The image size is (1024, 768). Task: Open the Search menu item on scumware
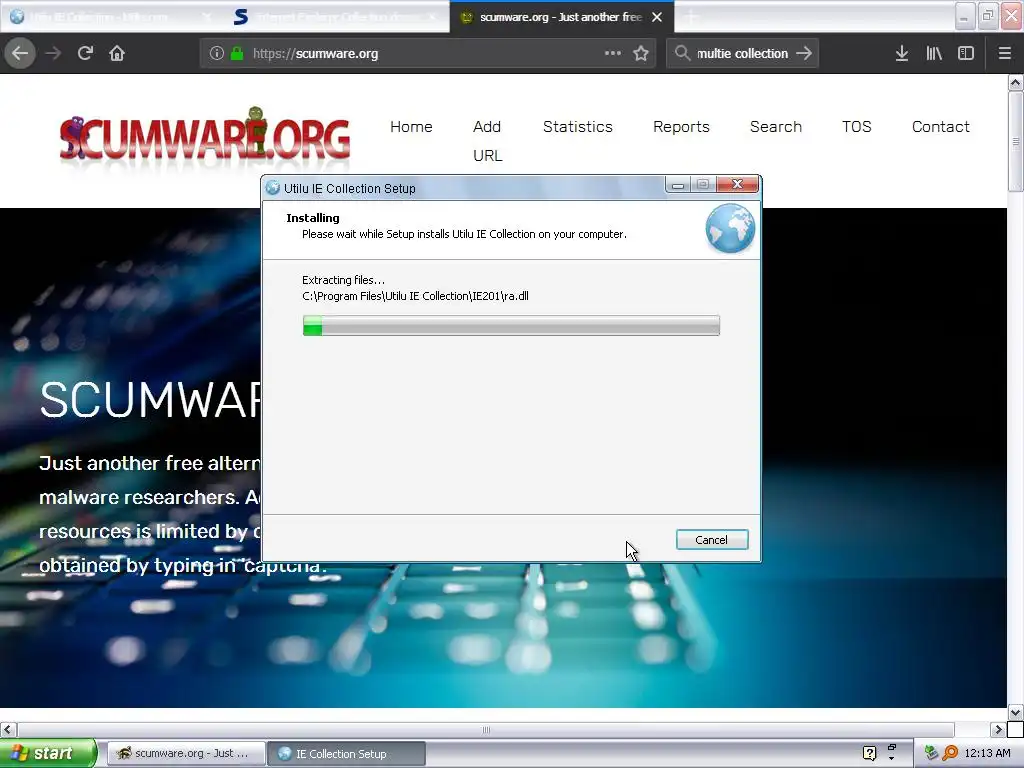(x=776, y=127)
